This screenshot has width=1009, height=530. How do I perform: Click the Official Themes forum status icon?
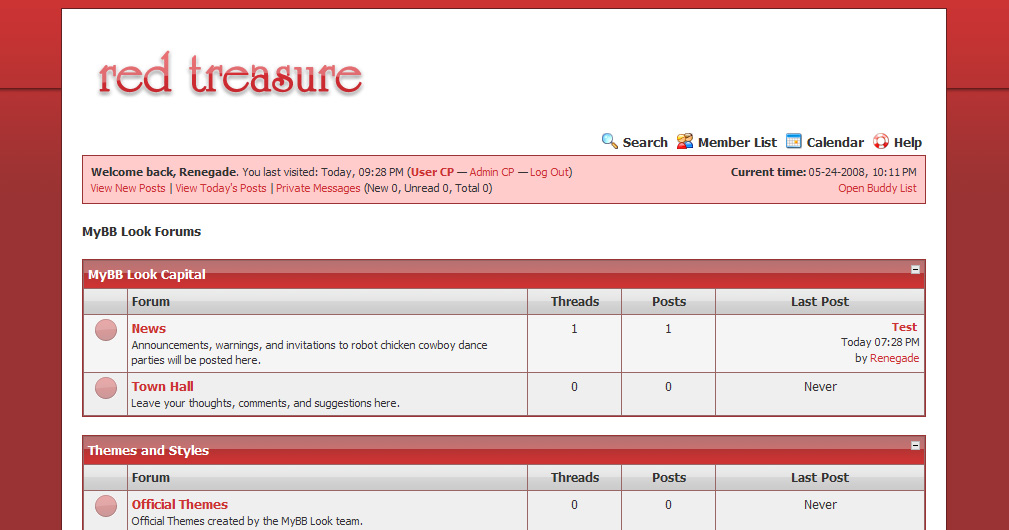[x=106, y=506]
